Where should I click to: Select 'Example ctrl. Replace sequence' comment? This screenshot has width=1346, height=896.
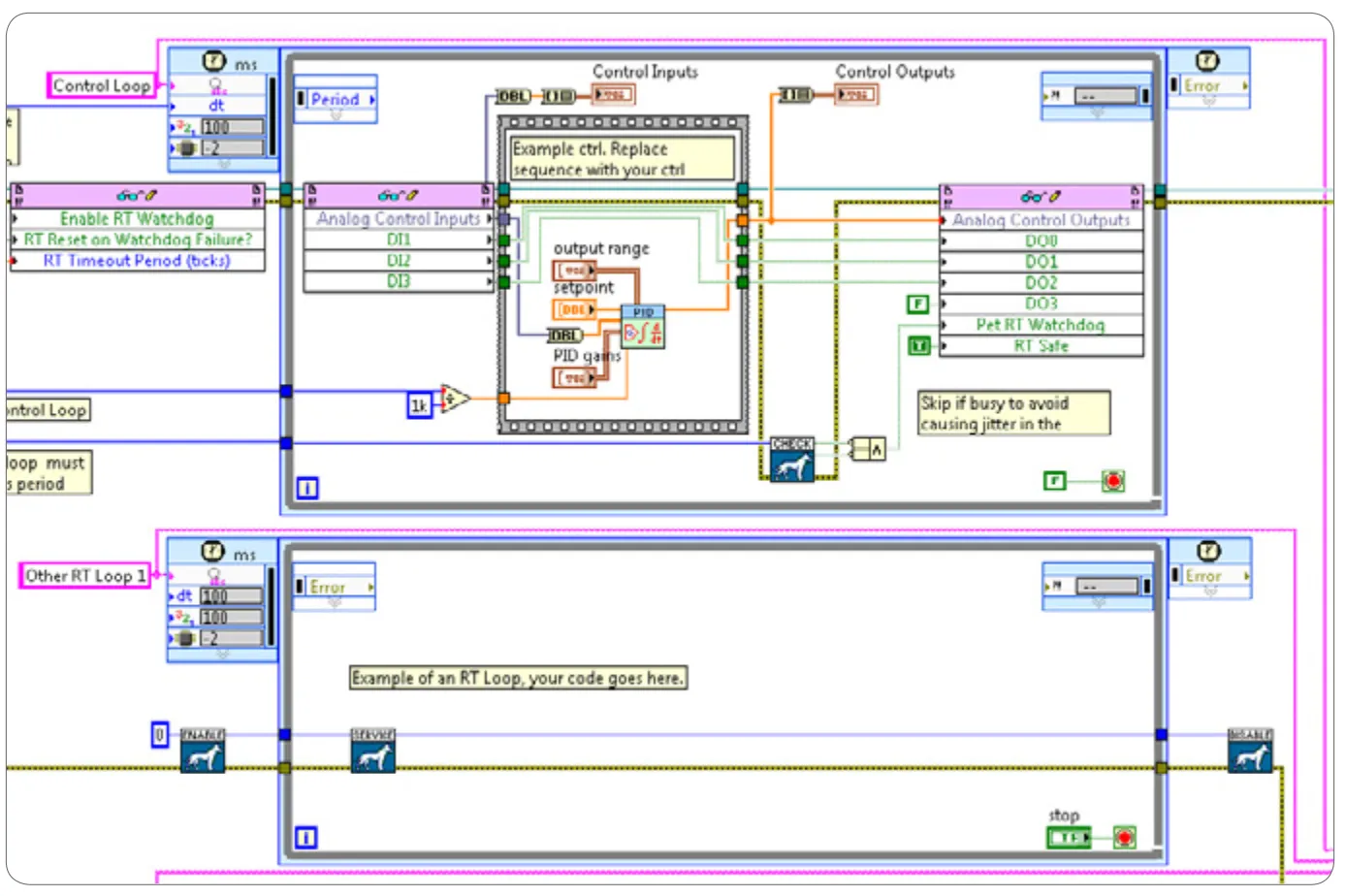coord(623,159)
